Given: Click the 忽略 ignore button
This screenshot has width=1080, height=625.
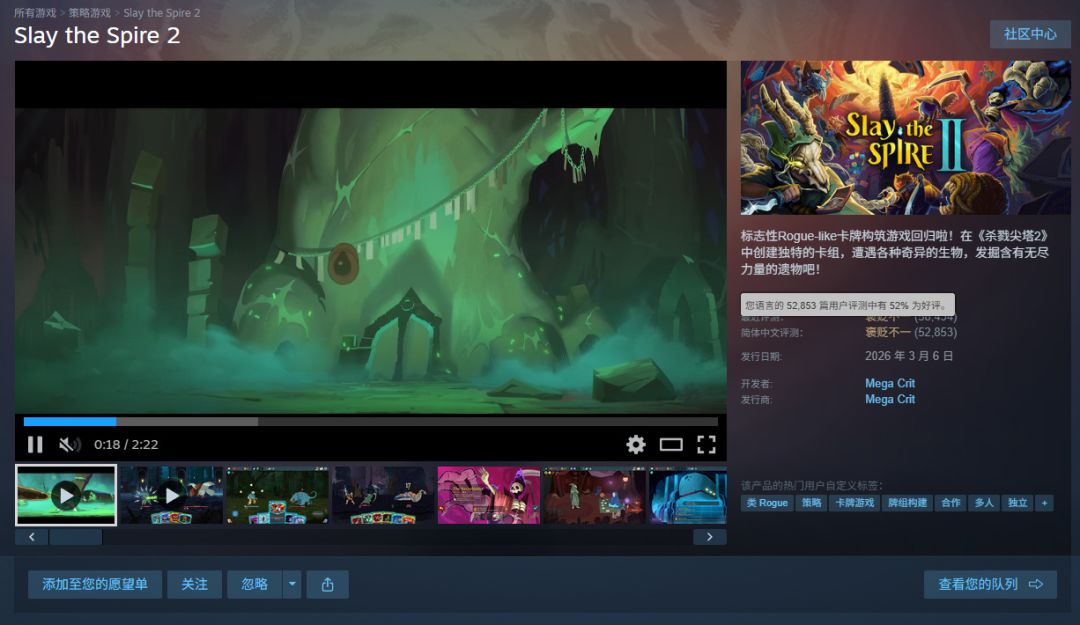Looking at the screenshot, I should [254, 584].
